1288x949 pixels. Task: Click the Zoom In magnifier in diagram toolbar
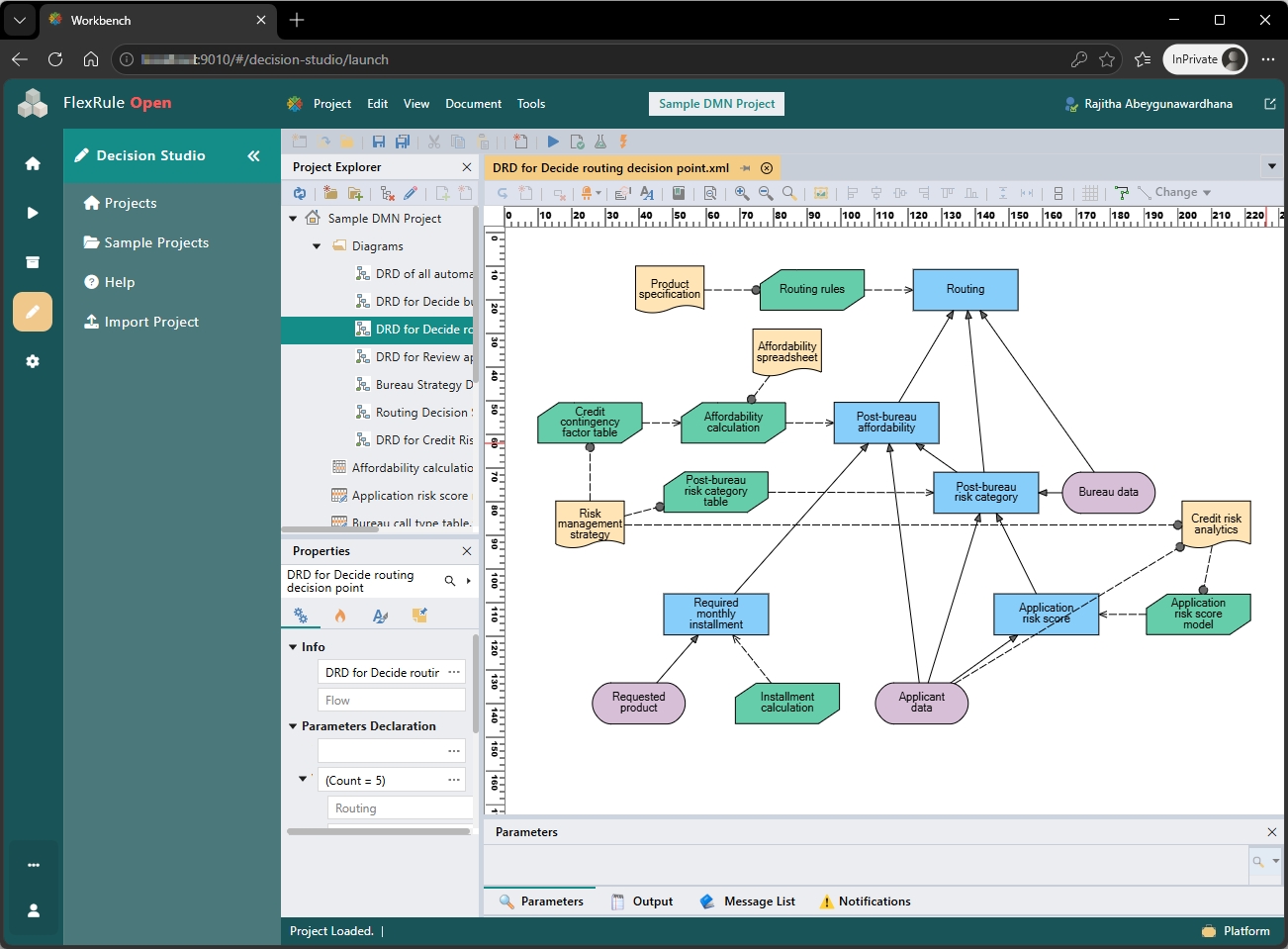coord(742,193)
